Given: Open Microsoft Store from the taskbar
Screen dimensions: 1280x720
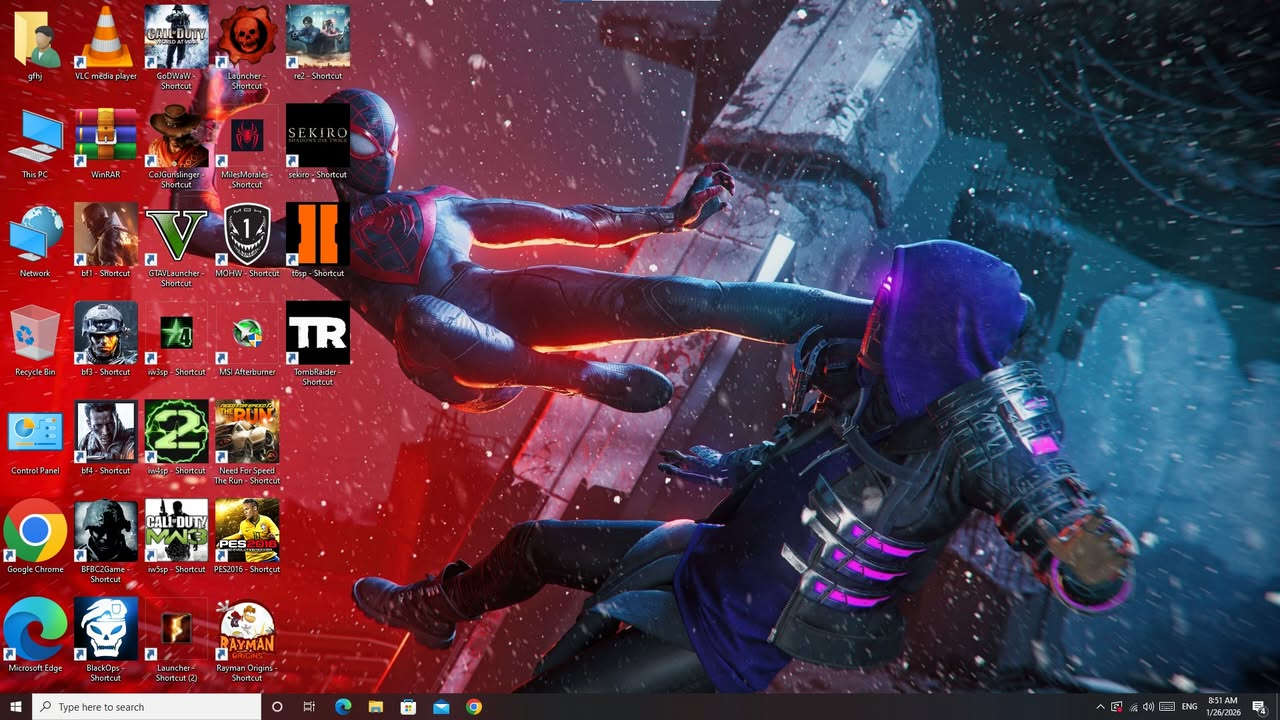Looking at the screenshot, I should (408, 707).
